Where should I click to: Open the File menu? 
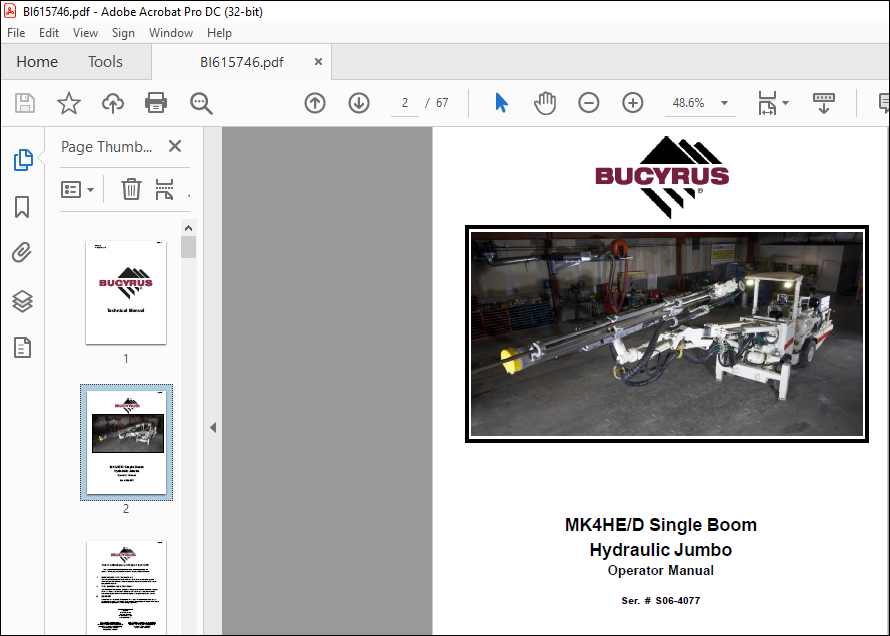pyautogui.click(x=16, y=33)
